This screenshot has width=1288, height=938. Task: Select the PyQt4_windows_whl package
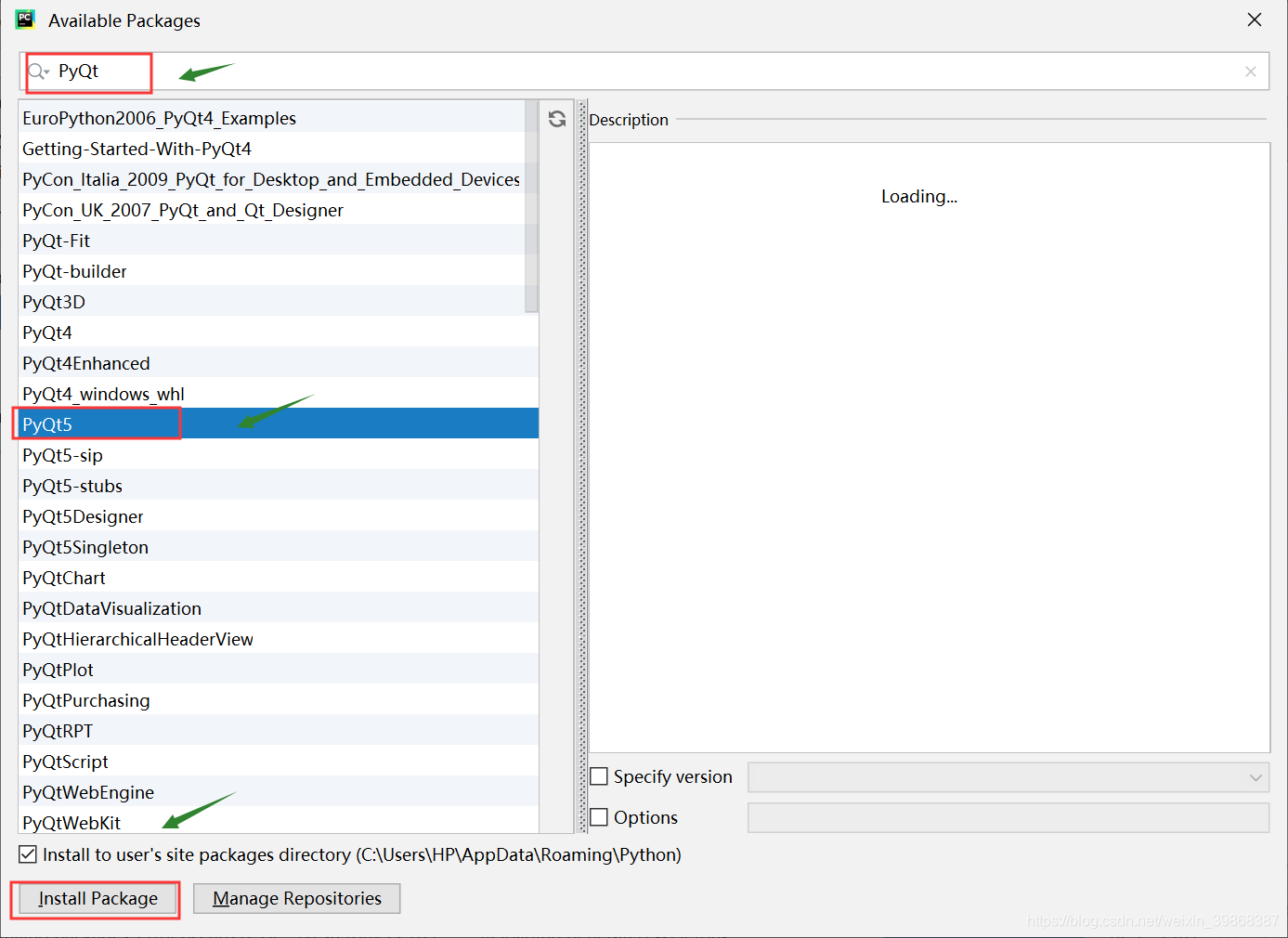[279, 394]
